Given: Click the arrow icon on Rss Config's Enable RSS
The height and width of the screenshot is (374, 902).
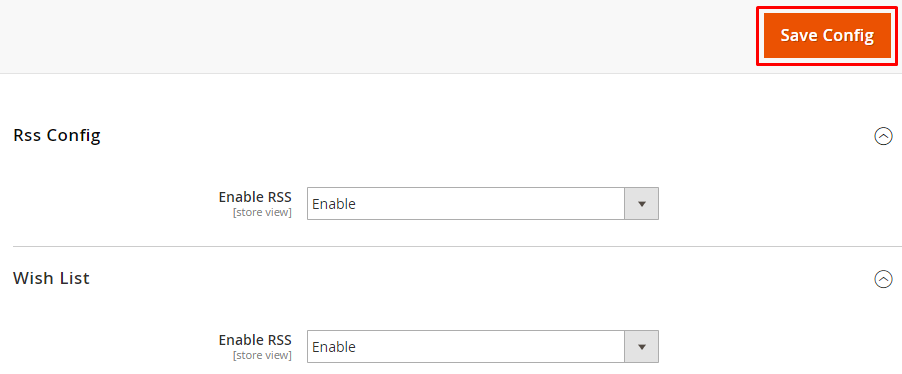Looking at the screenshot, I should 641,204.
